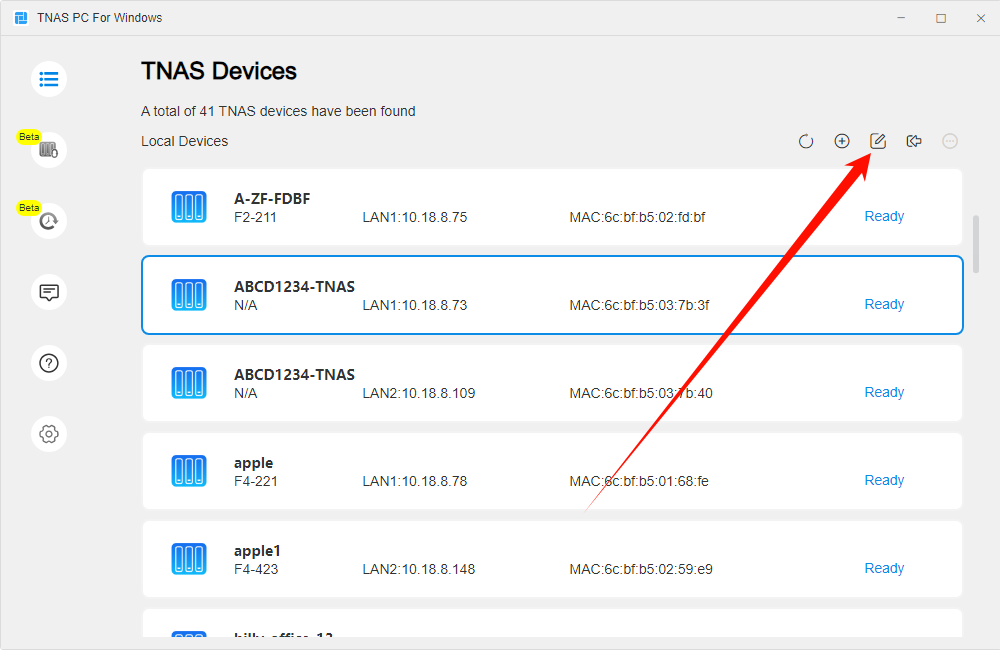The image size is (1000, 650).
Task: Open the settings gear in sidebar
Action: point(49,434)
